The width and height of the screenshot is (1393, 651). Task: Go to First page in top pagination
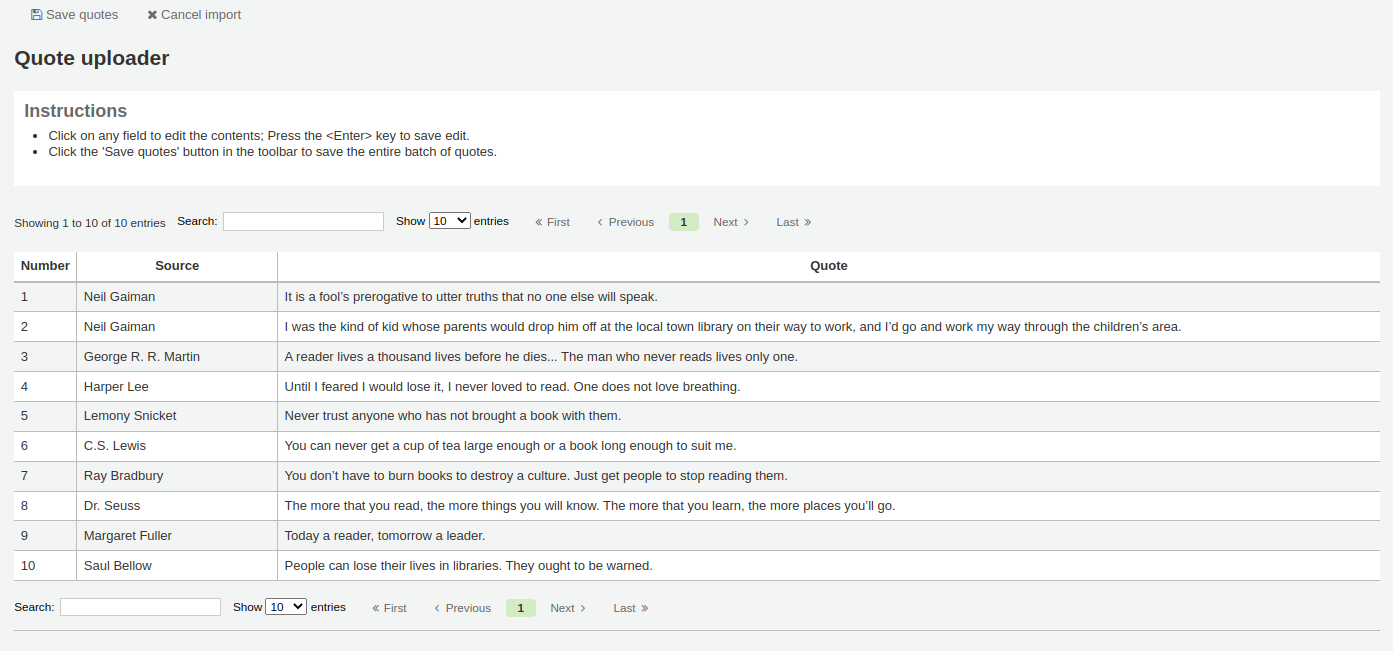pyautogui.click(x=552, y=222)
